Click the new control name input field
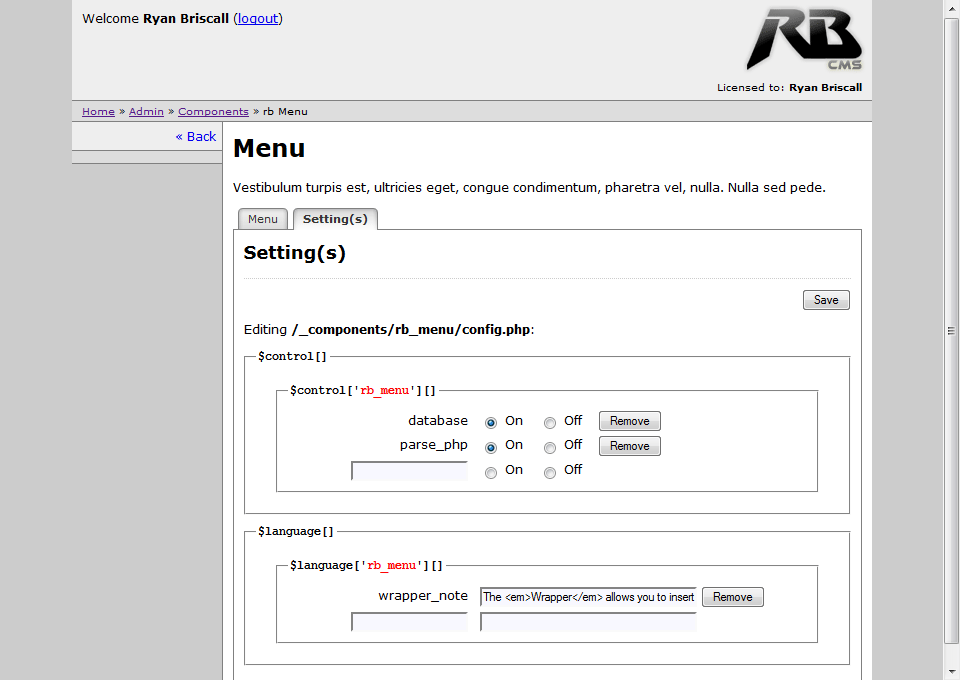The image size is (960, 680). click(409, 471)
